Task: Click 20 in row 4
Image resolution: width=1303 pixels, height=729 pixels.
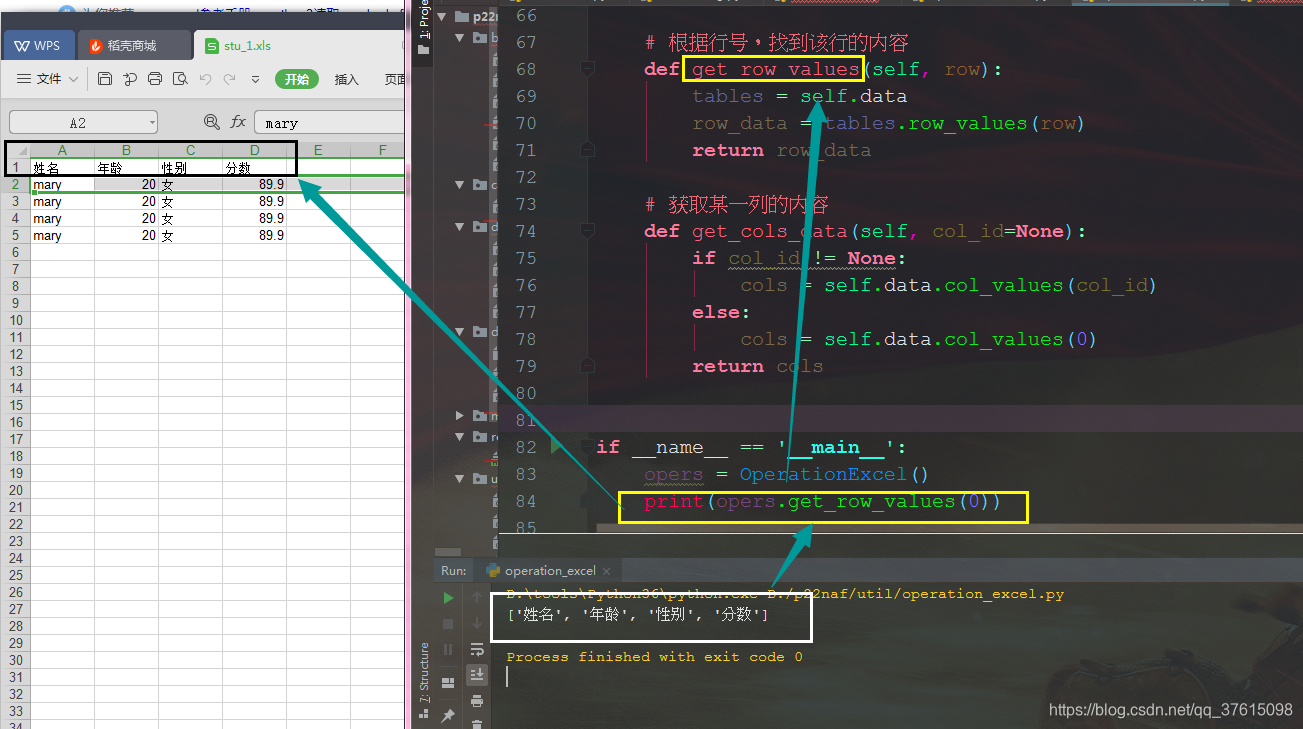Action: 126,219
